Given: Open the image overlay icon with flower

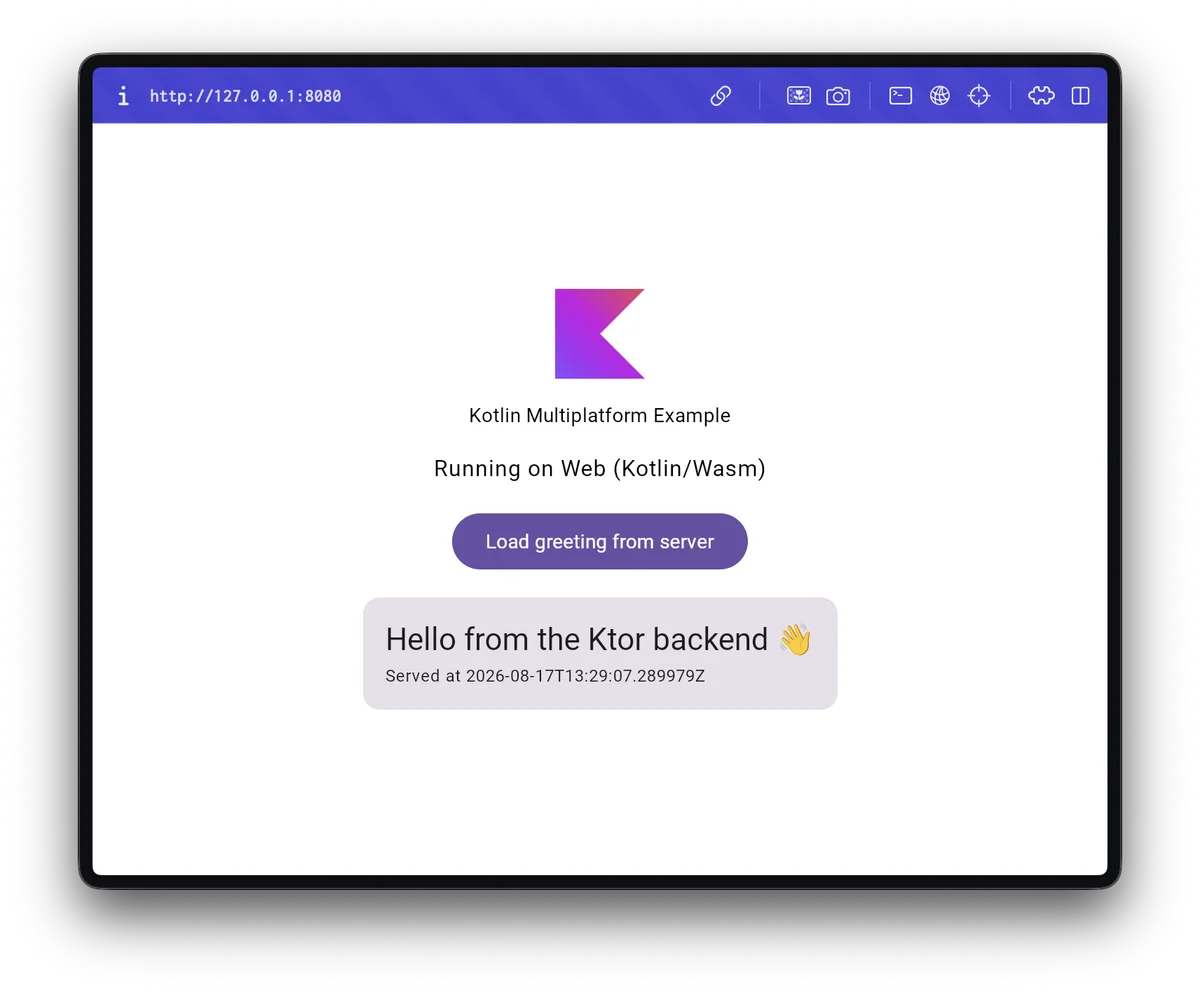Looking at the screenshot, I should [x=799, y=96].
